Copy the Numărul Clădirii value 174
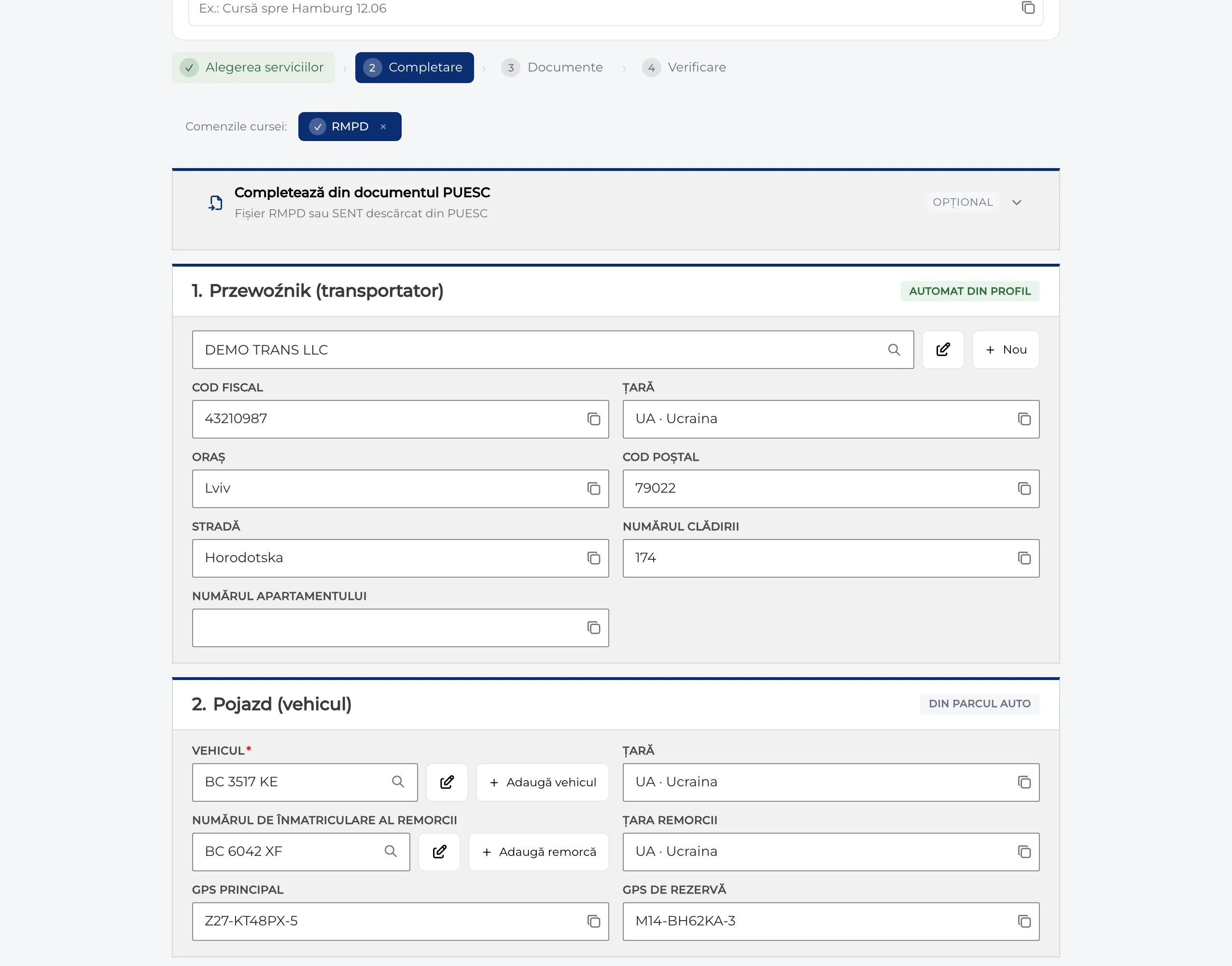 point(1024,558)
